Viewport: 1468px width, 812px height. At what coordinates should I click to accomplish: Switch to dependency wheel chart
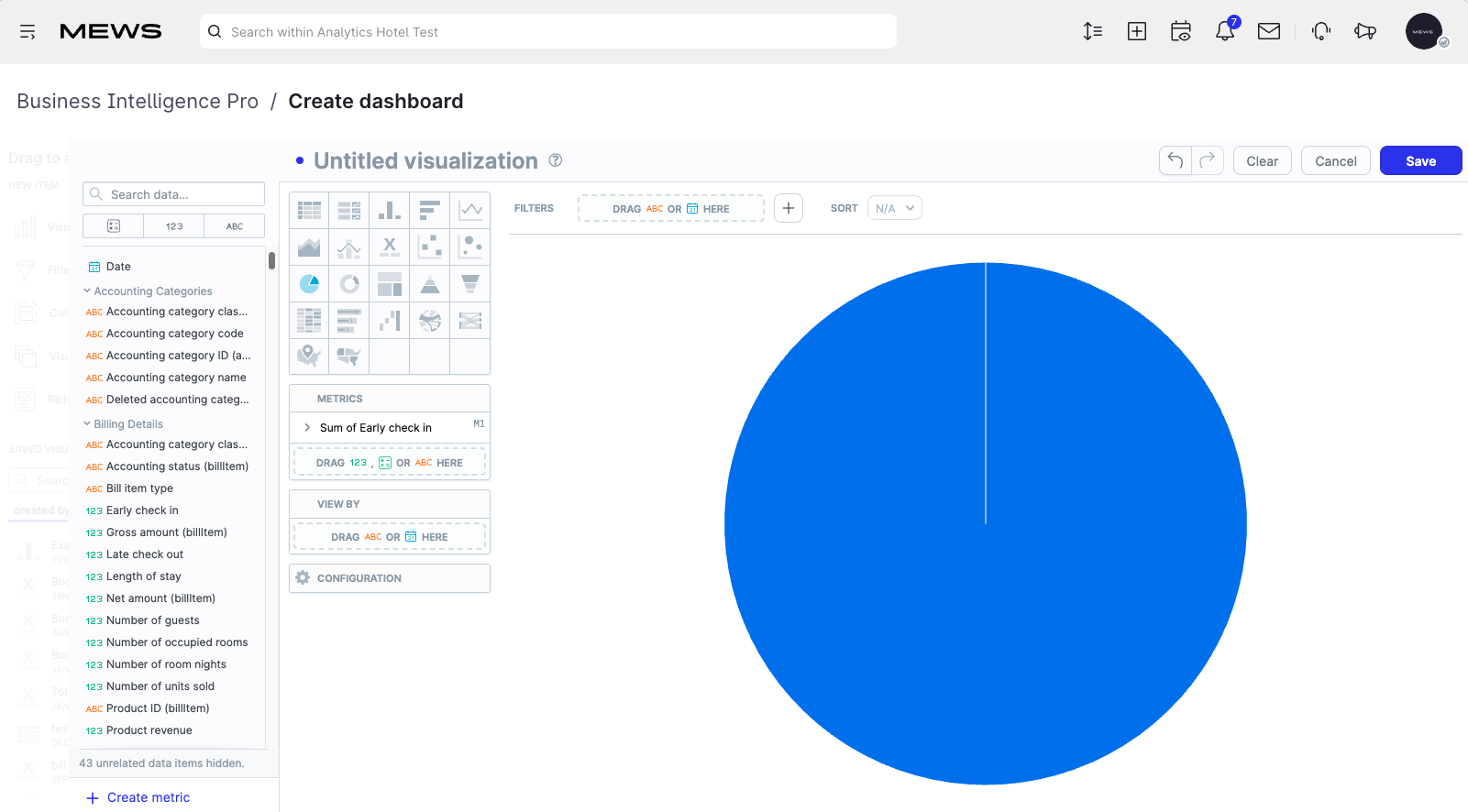430,320
